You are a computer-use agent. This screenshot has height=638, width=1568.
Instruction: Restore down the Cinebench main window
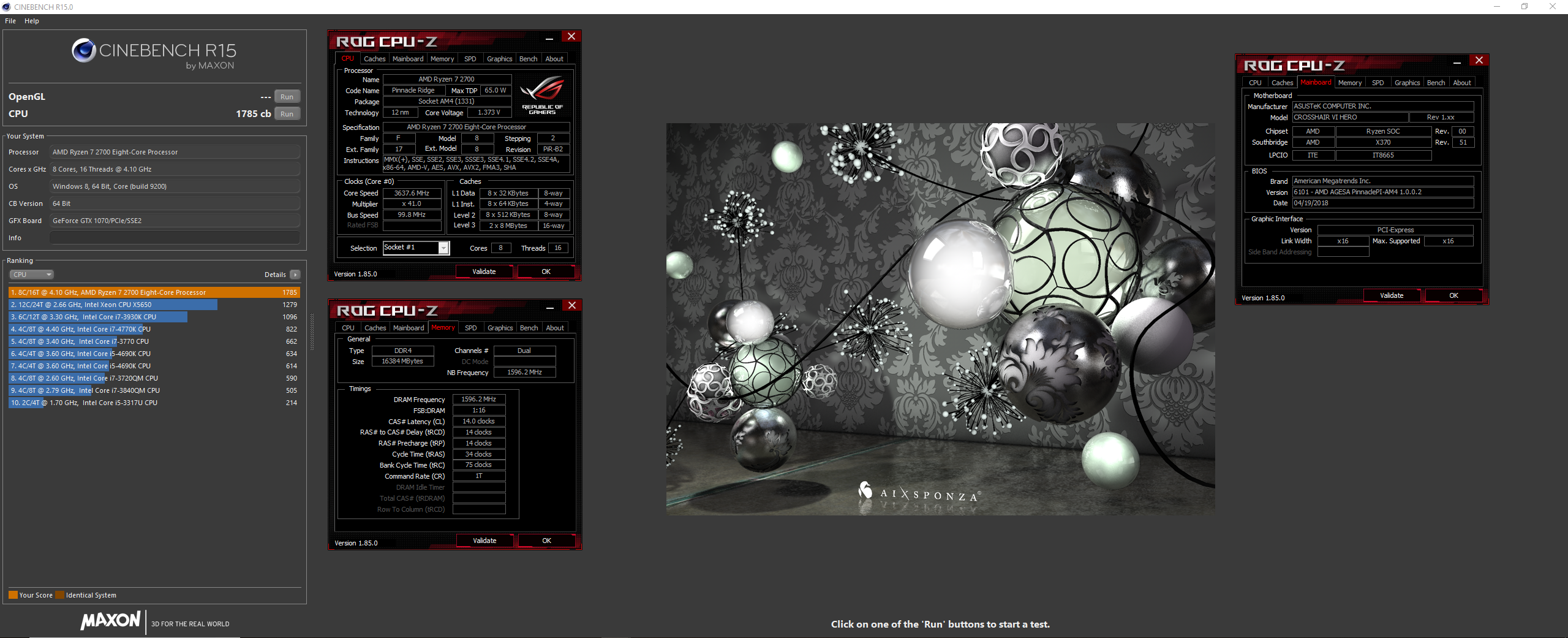[x=1525, y=7]
